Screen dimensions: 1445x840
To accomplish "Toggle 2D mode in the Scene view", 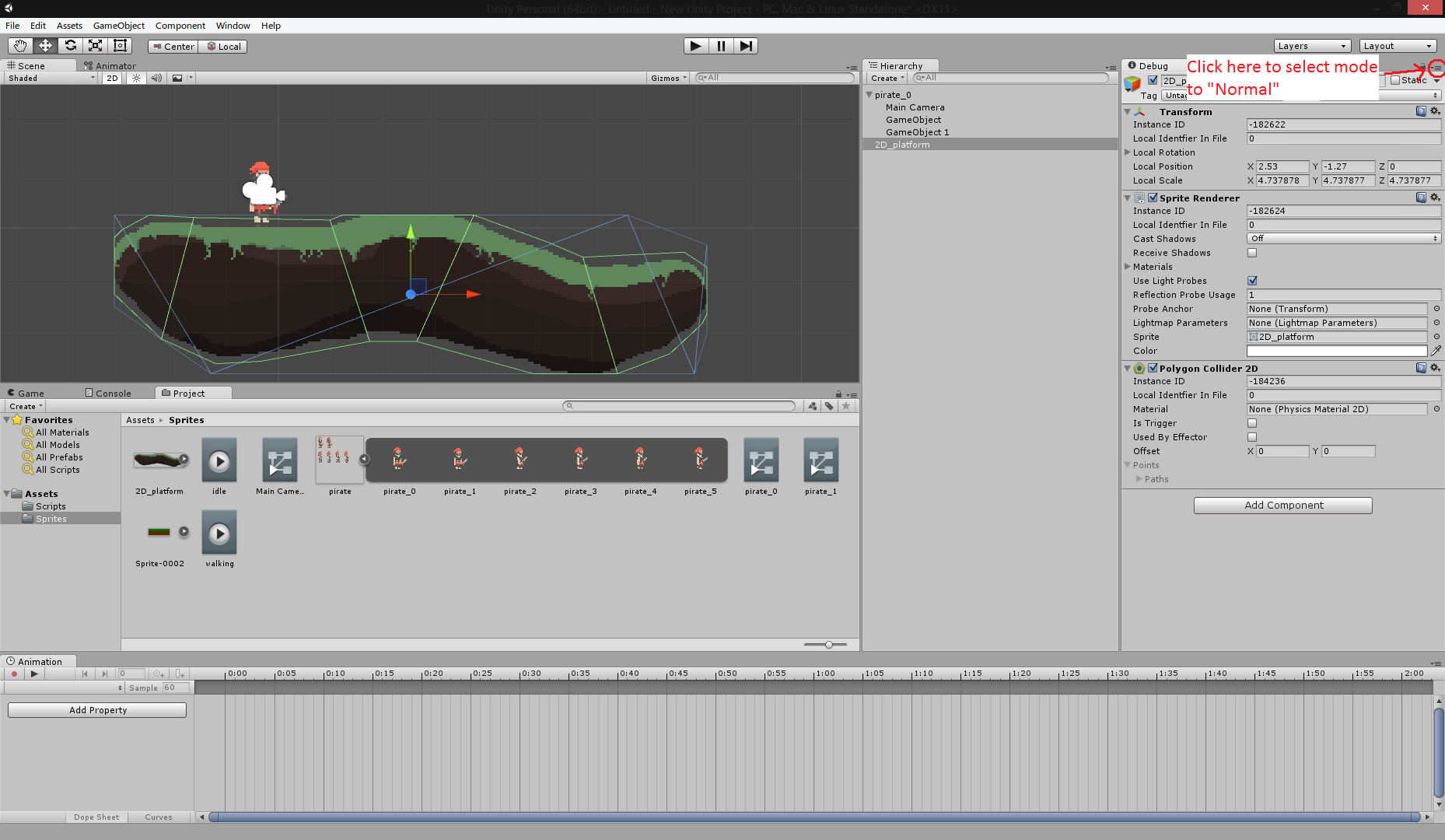I will tap(111, 78).
